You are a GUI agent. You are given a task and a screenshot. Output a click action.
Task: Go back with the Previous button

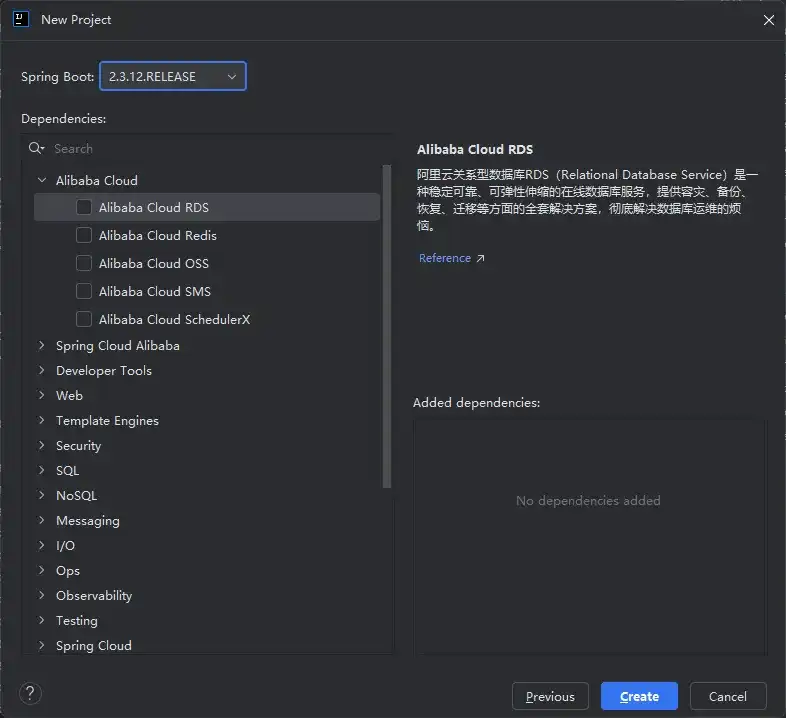[x=550, y=696]
